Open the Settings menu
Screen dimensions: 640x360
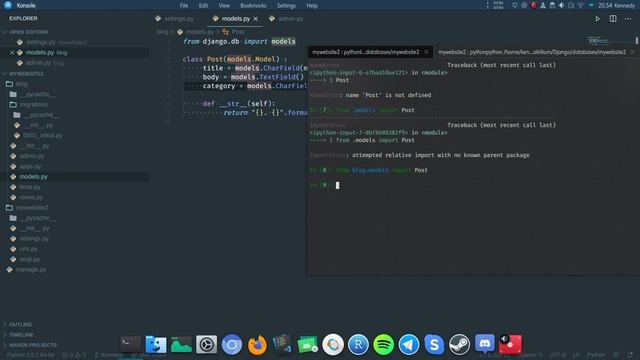pyautogui.click(x=286, y=6)
